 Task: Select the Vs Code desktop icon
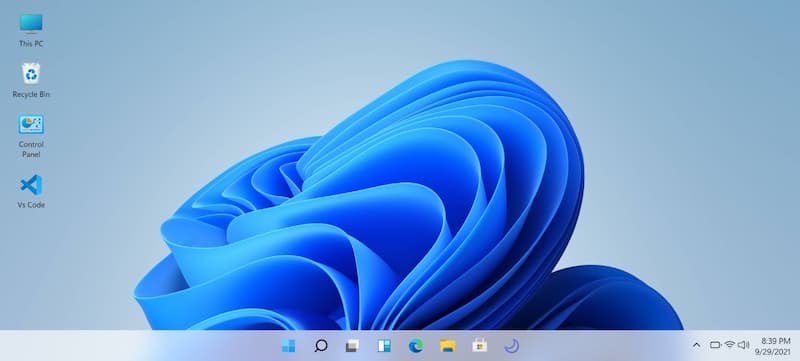click(x=31, y=185)
